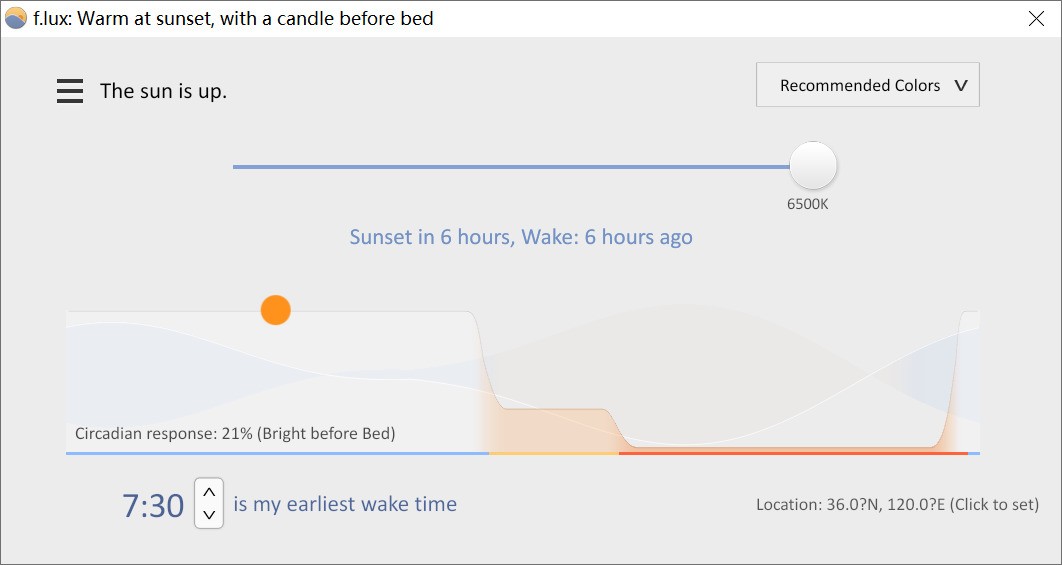Image resolution: width=1062 pixels, height=565 pixels.
Task: Open the hamburger menu icon
Action: coord(70,91)
